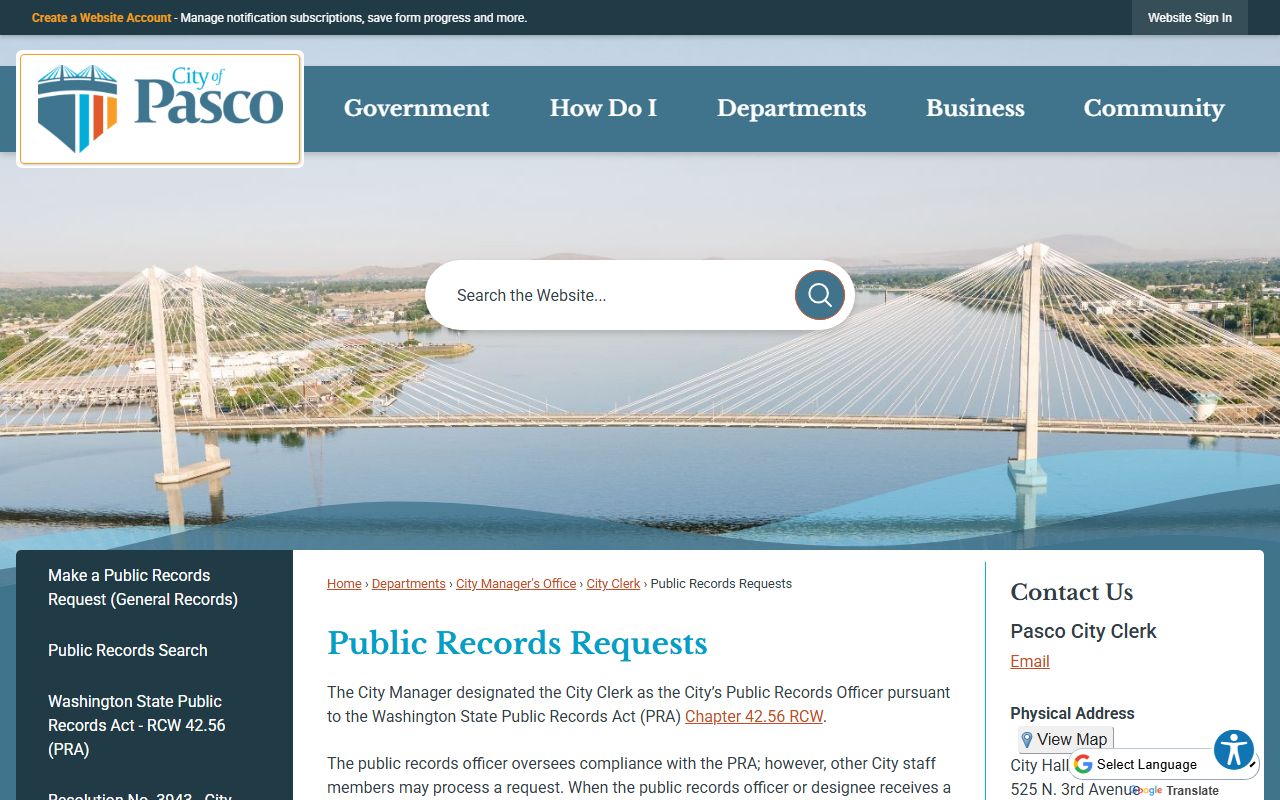Click the magnifying glass search button

tap(820, 295)
